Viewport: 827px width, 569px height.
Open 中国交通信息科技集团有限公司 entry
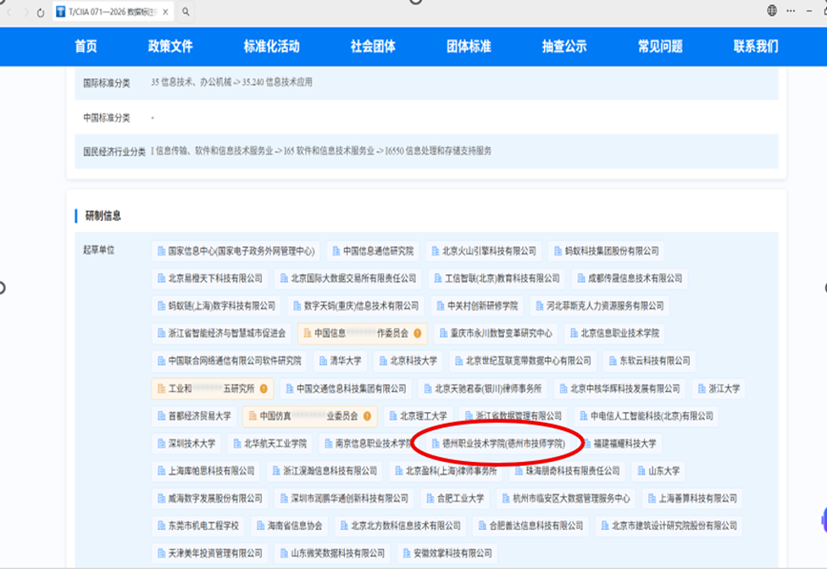(x=346, y=389)
